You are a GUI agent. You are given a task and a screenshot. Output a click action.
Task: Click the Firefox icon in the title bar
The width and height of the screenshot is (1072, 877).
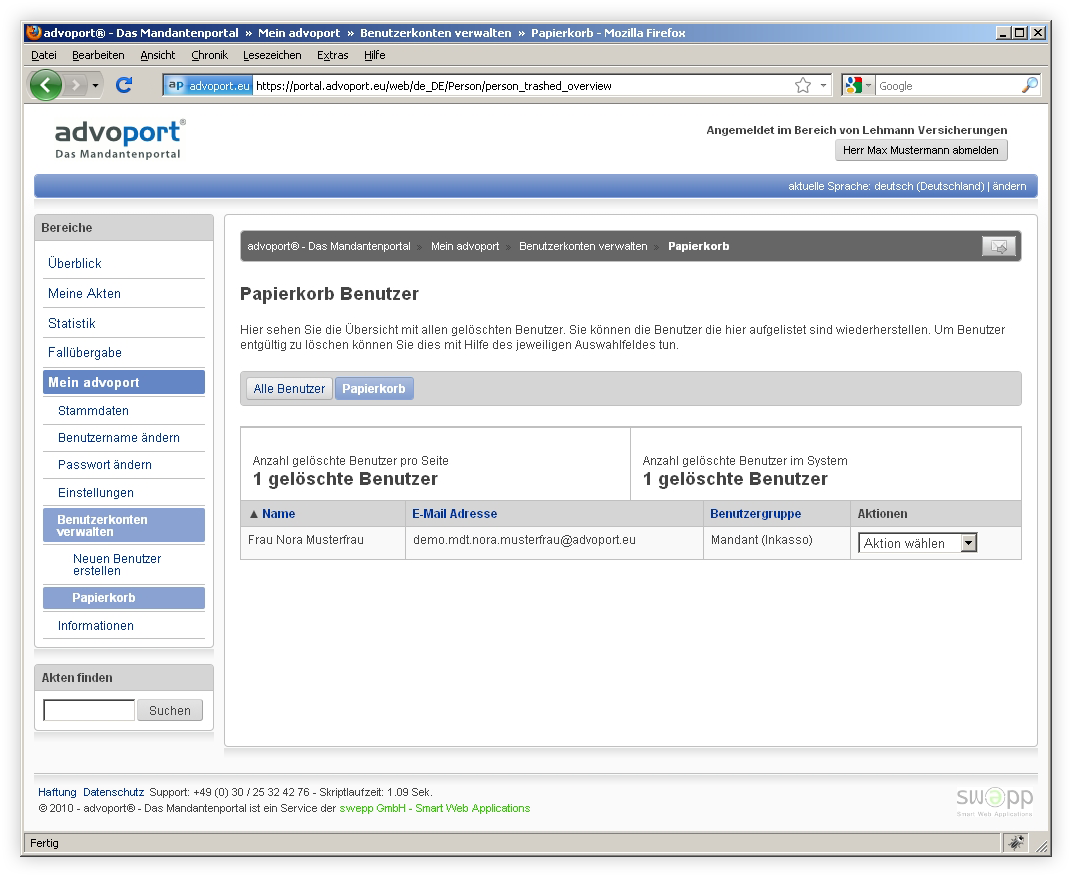(x=34, y=32)
